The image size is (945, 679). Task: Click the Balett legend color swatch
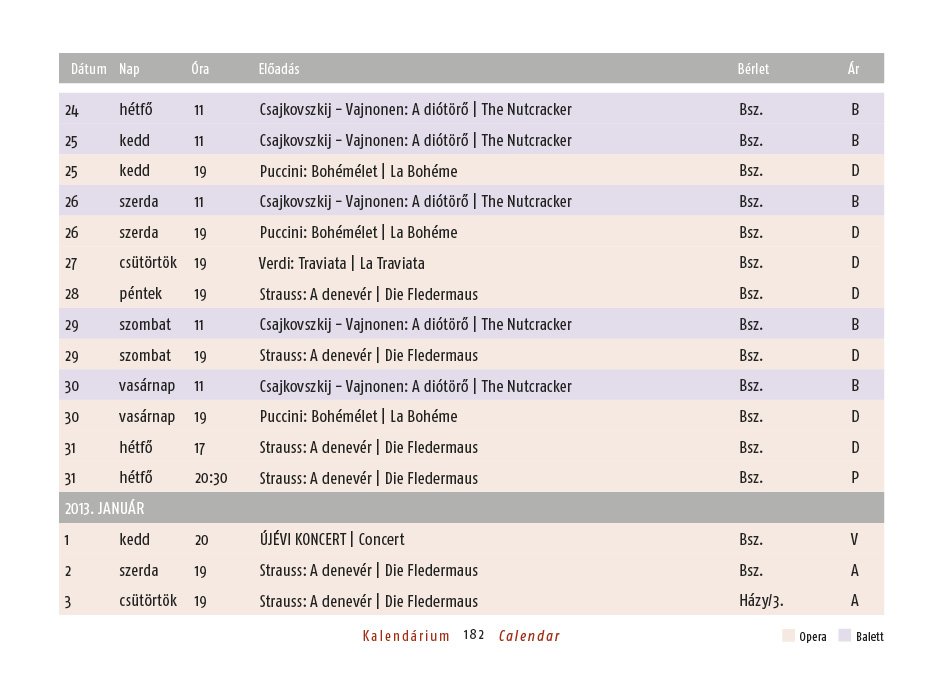click(x=845, y=636)
